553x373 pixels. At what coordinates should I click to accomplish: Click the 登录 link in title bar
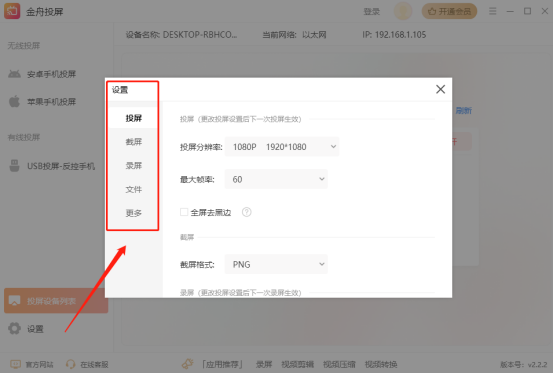[371, 12]
